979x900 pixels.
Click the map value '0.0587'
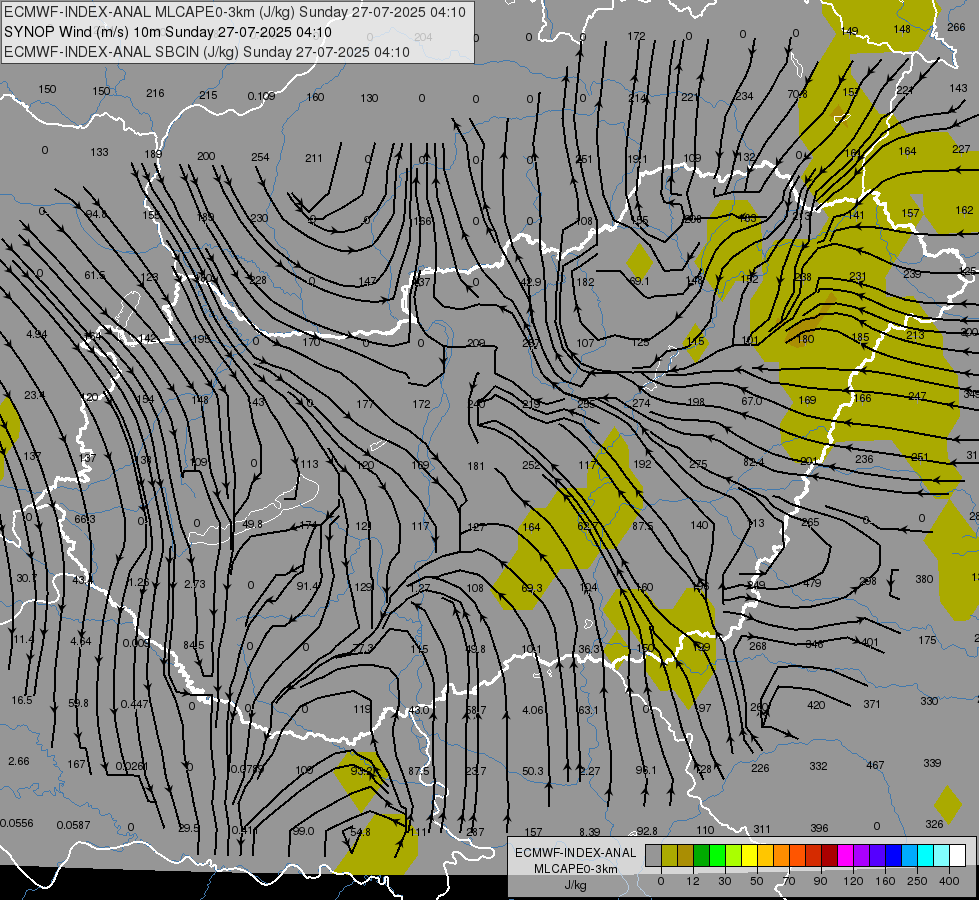click(74, 825)
